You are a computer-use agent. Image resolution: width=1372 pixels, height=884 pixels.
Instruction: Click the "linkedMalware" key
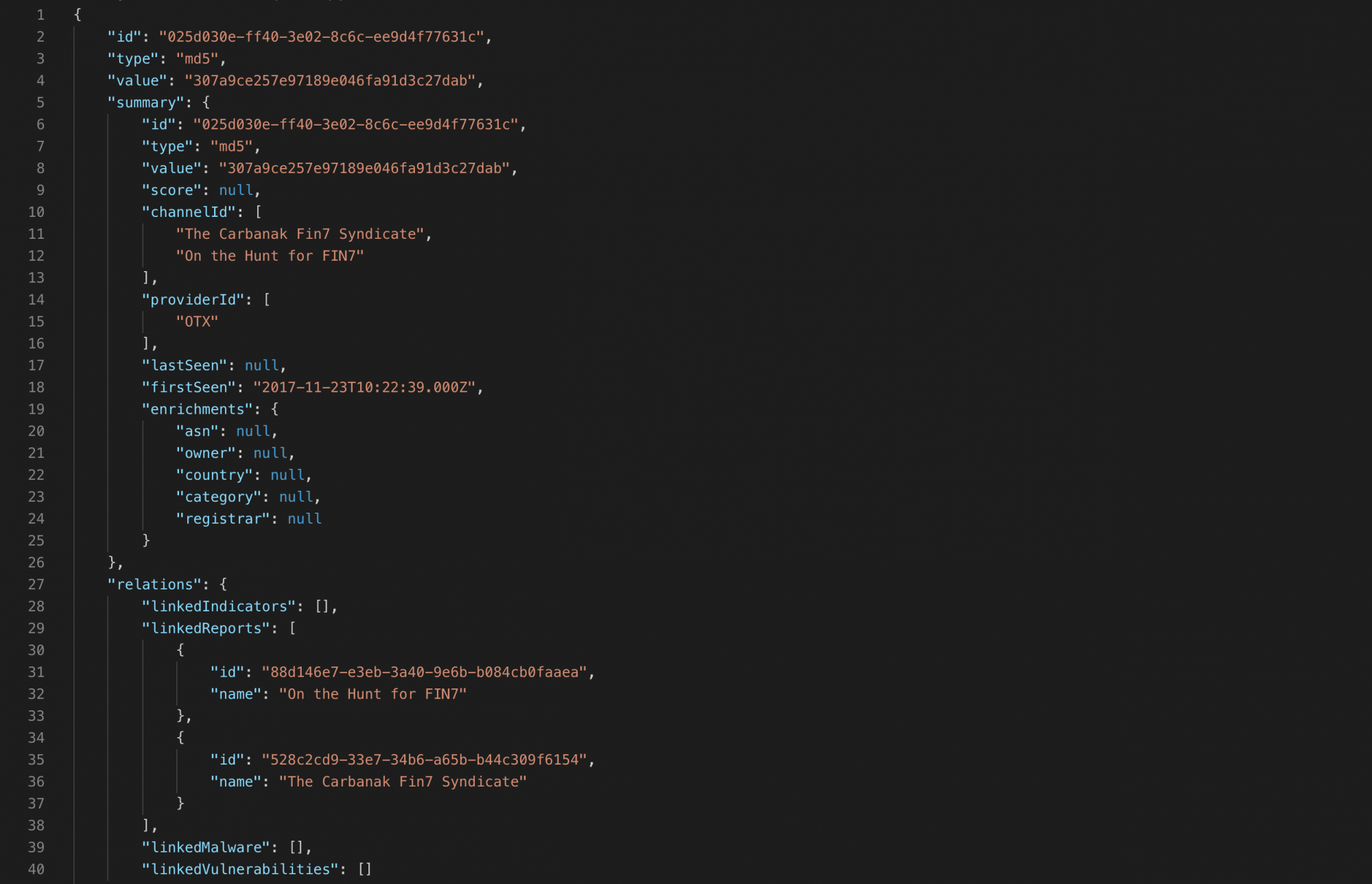(206, 847)
